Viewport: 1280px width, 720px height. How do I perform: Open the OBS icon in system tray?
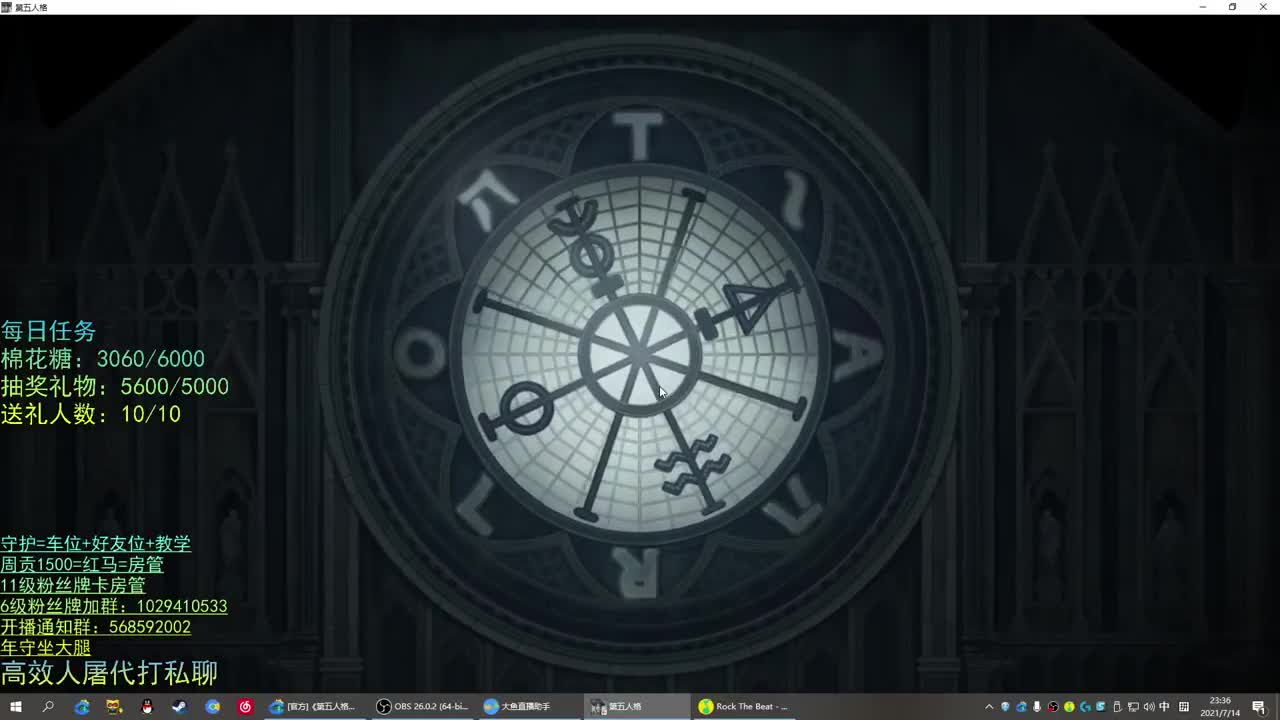click(1053, 707)
